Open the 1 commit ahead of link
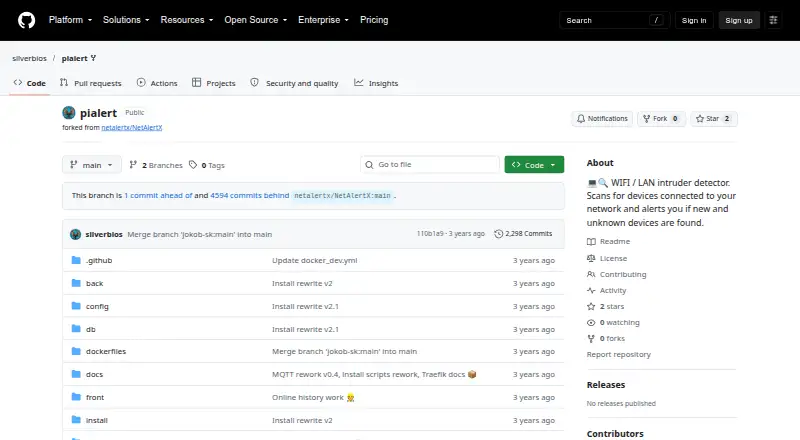 click(x=158, y=195)
